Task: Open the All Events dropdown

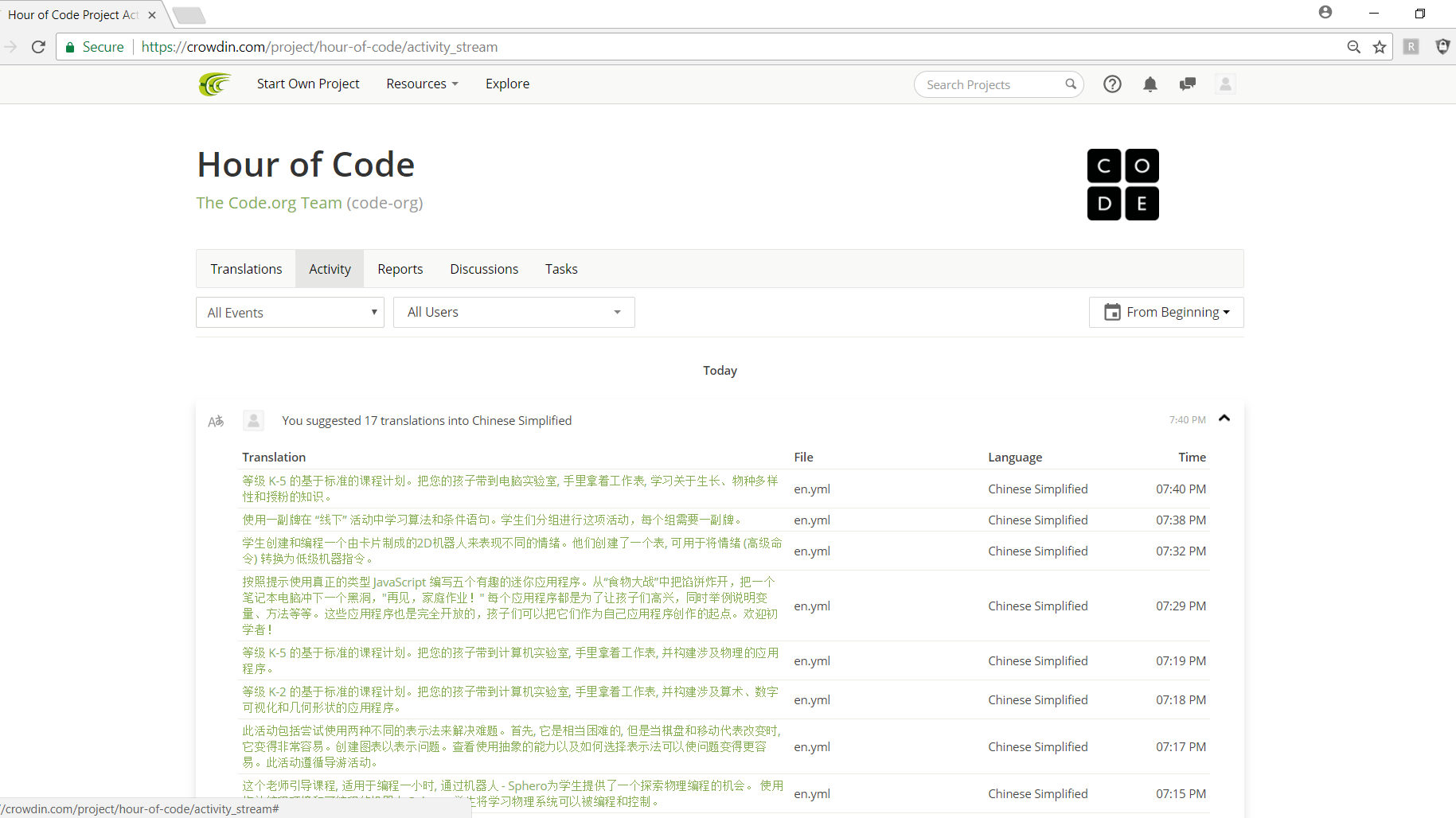Action: [x=290, y=313]
